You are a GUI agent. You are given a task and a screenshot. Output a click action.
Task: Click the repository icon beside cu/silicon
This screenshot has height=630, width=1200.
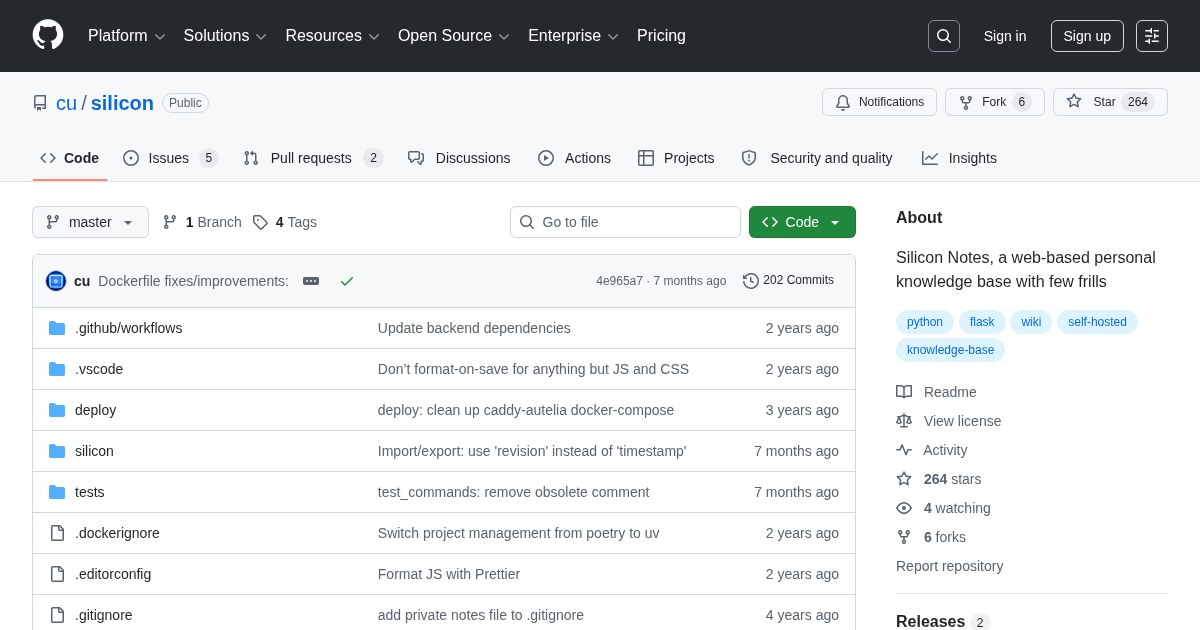coord(40,103)
